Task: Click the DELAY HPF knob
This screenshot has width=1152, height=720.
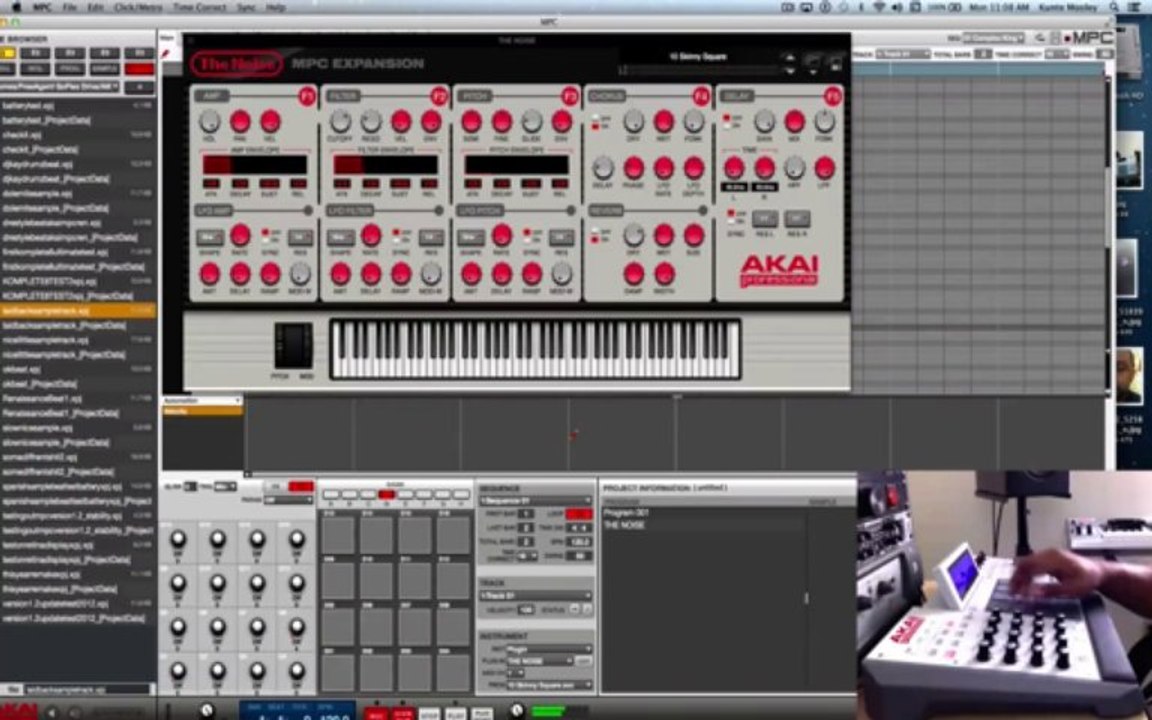Action: tap(794, 168)
